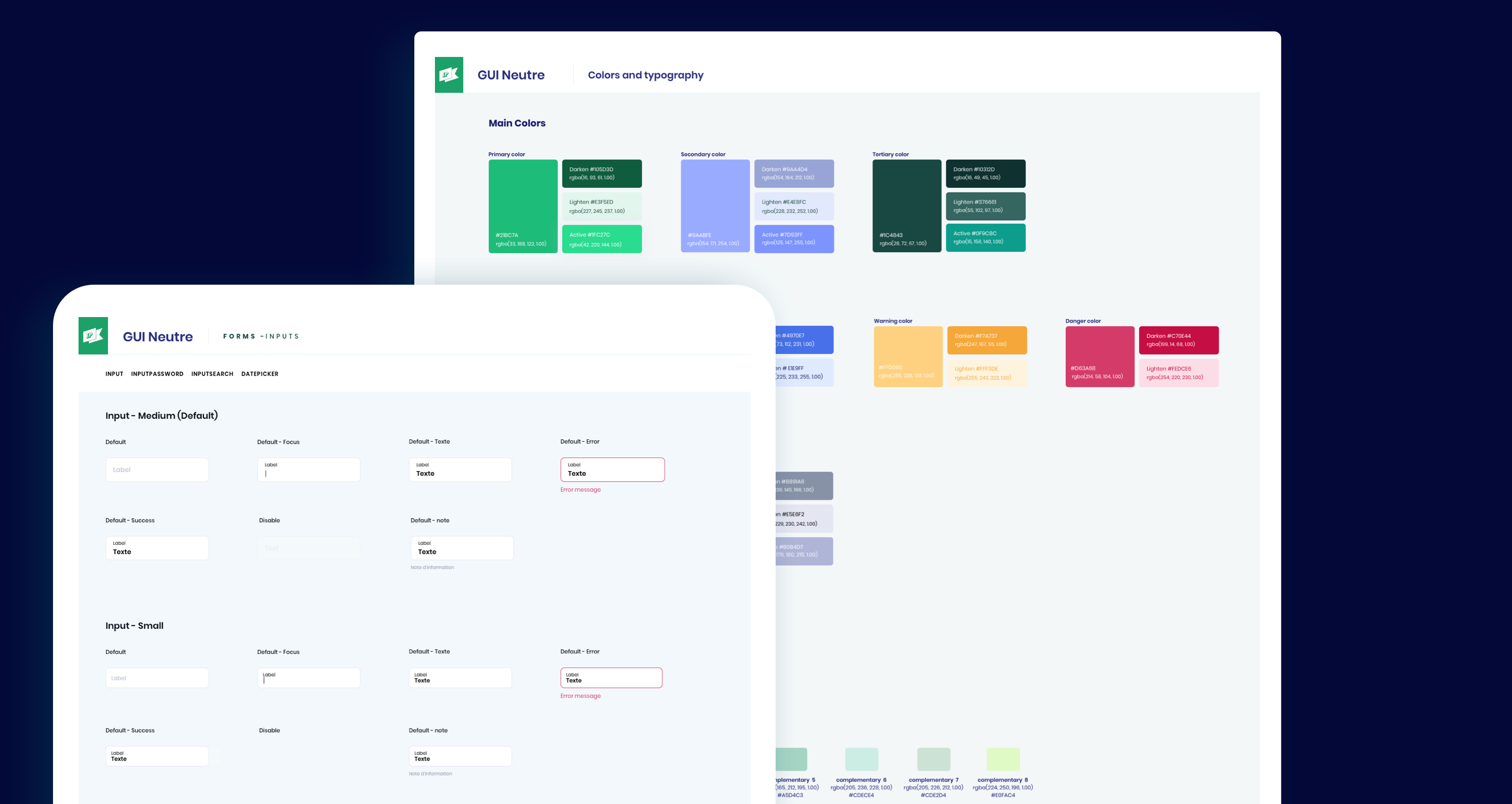Open the INPUTPASSWORD section
Image resolution: width=1512 pixels, height=804 pixels.
(x=157, y=374)
